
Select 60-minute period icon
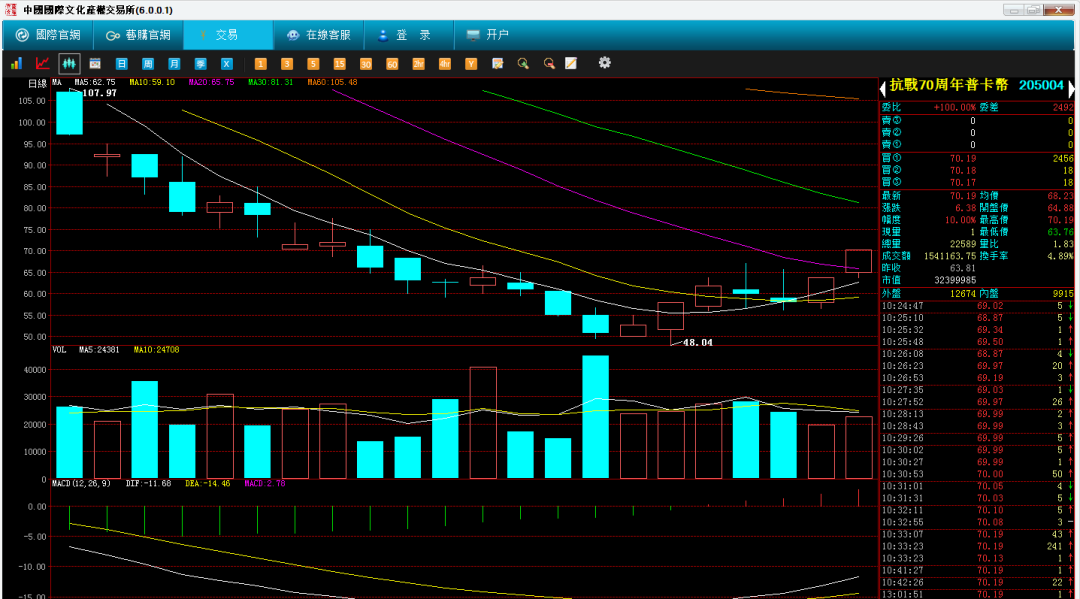[392, 63]
